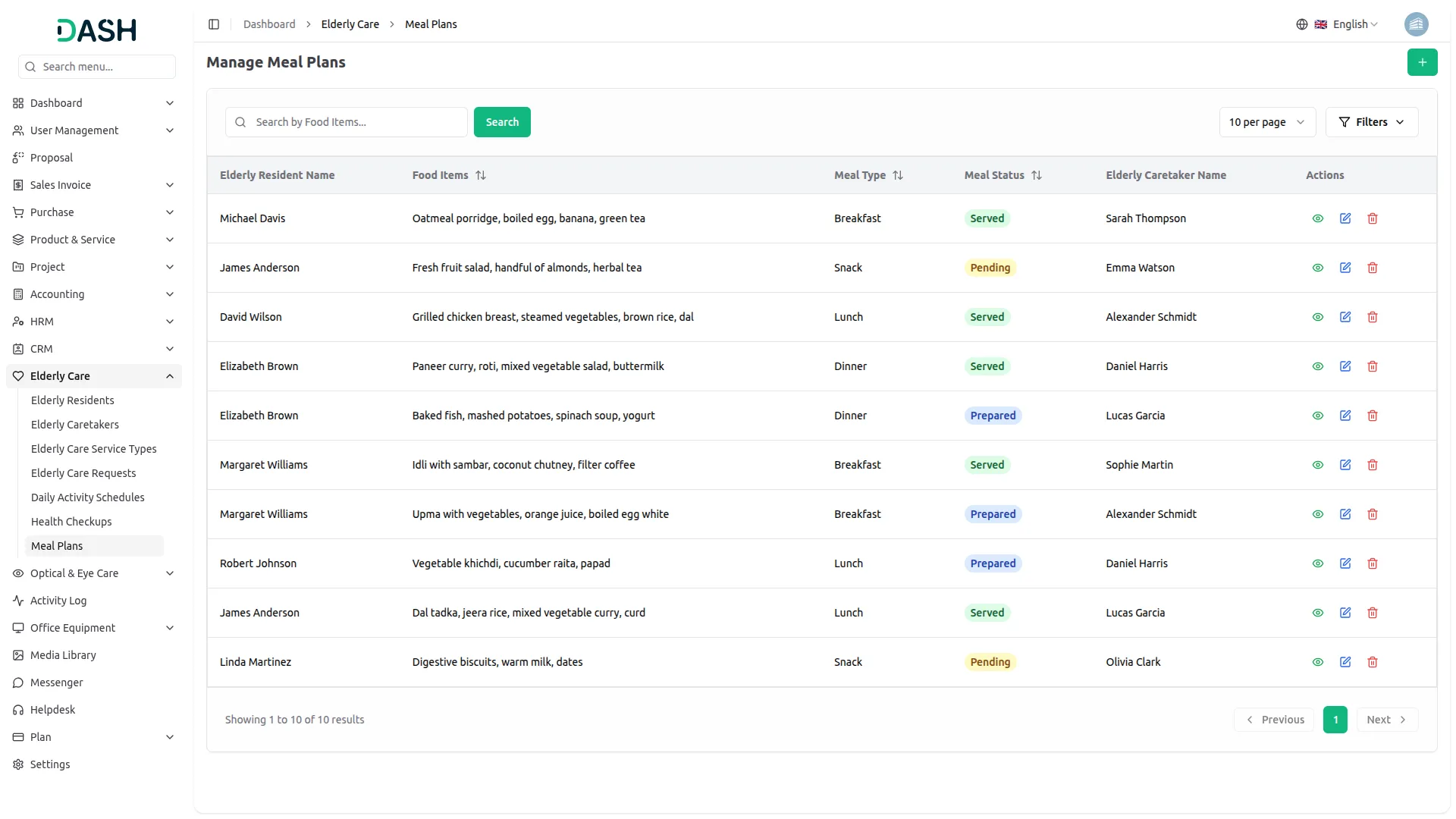1456x819 pixels.
Task: Edit Linda Martinez meal plan
Action: click(1345, 662)
